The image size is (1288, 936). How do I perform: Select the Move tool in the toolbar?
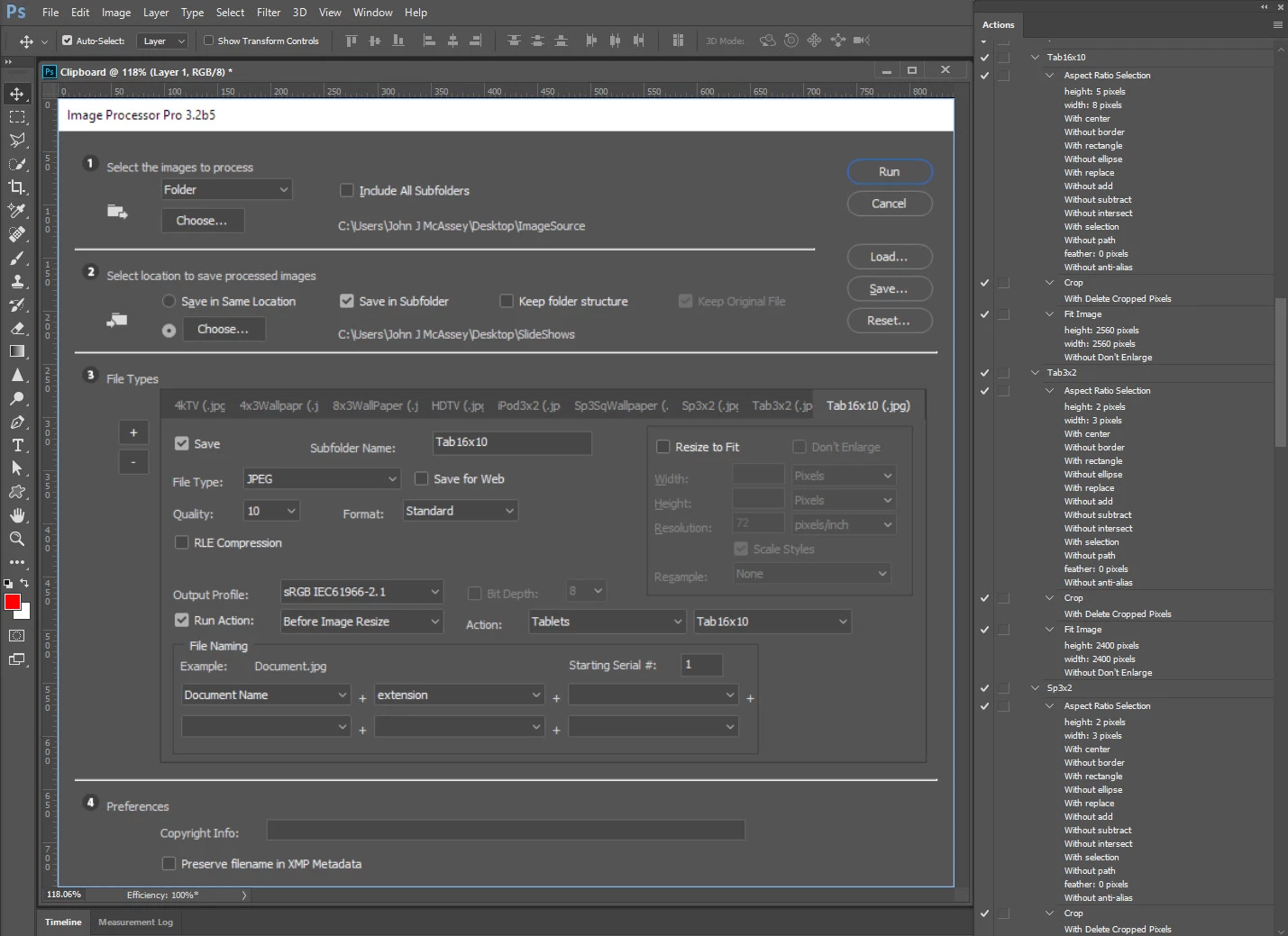(x=17, y=94)
